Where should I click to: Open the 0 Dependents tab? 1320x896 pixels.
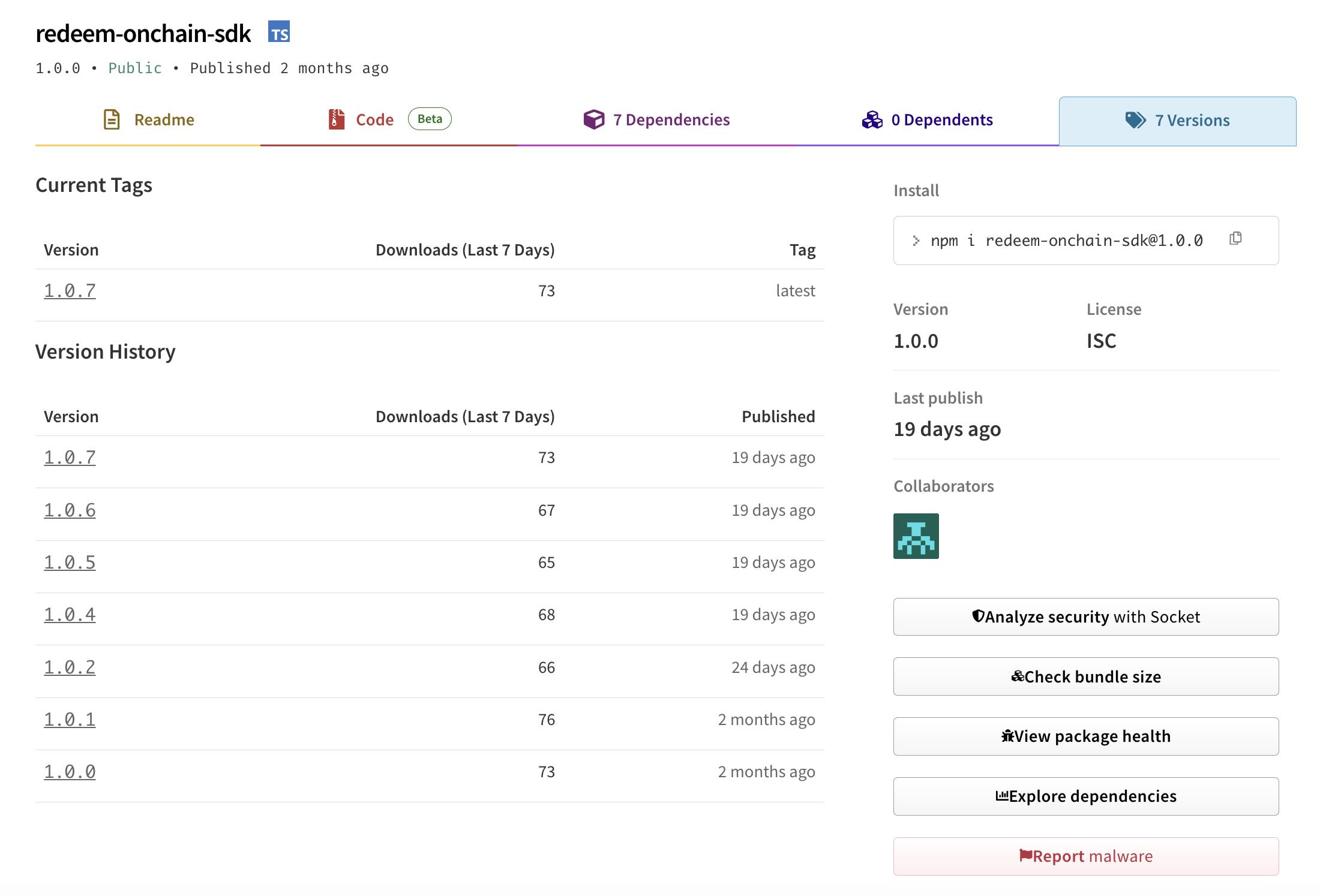(x=927, y=120)
